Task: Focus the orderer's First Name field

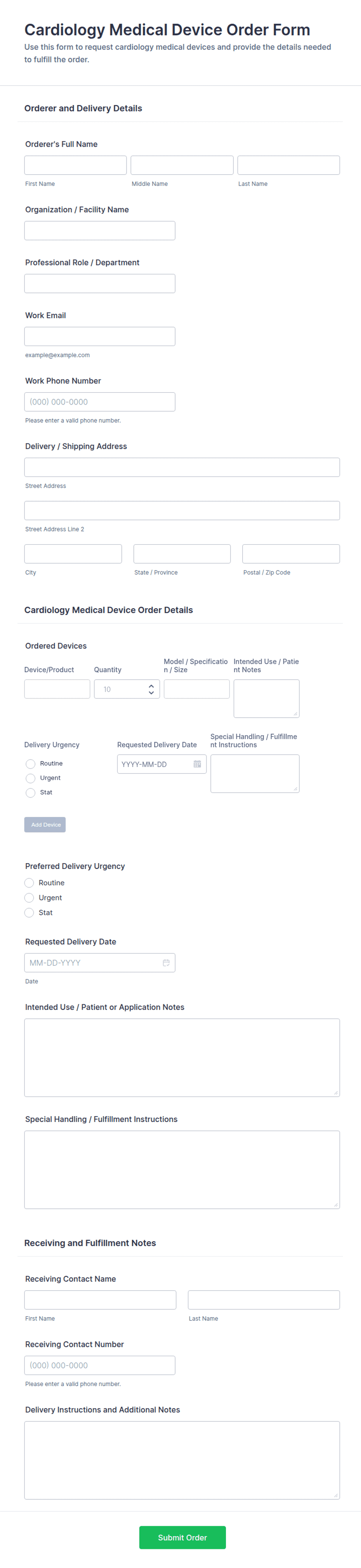Action: pos(75,165)
